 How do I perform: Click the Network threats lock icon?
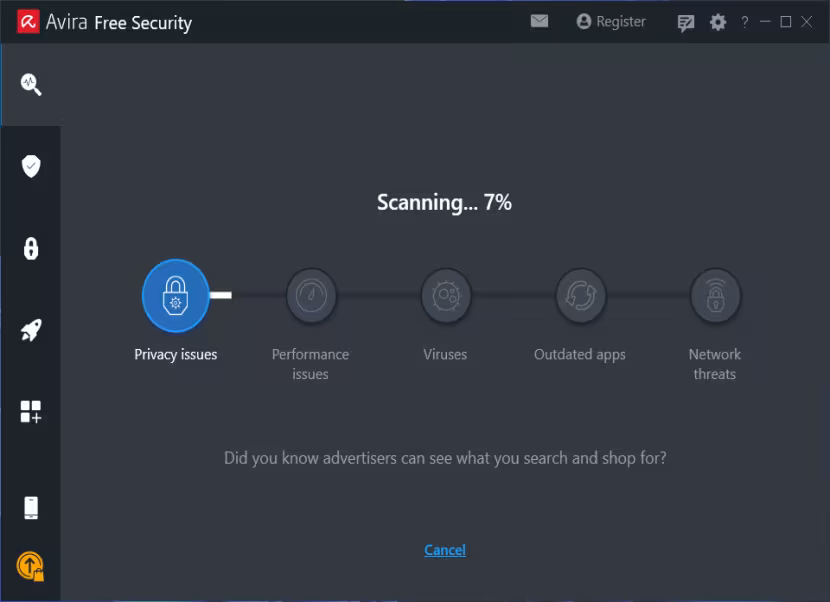point(715,295)
